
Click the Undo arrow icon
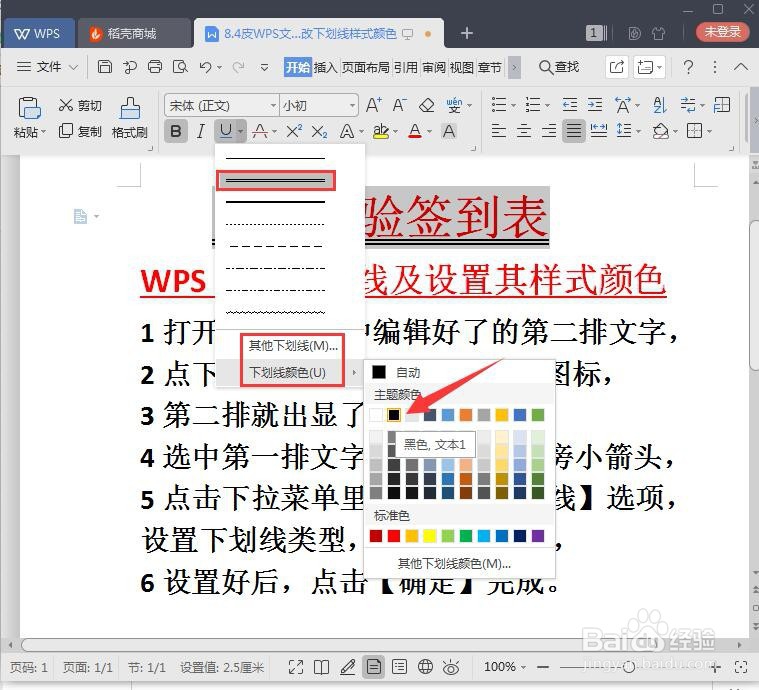pos(206,67)
